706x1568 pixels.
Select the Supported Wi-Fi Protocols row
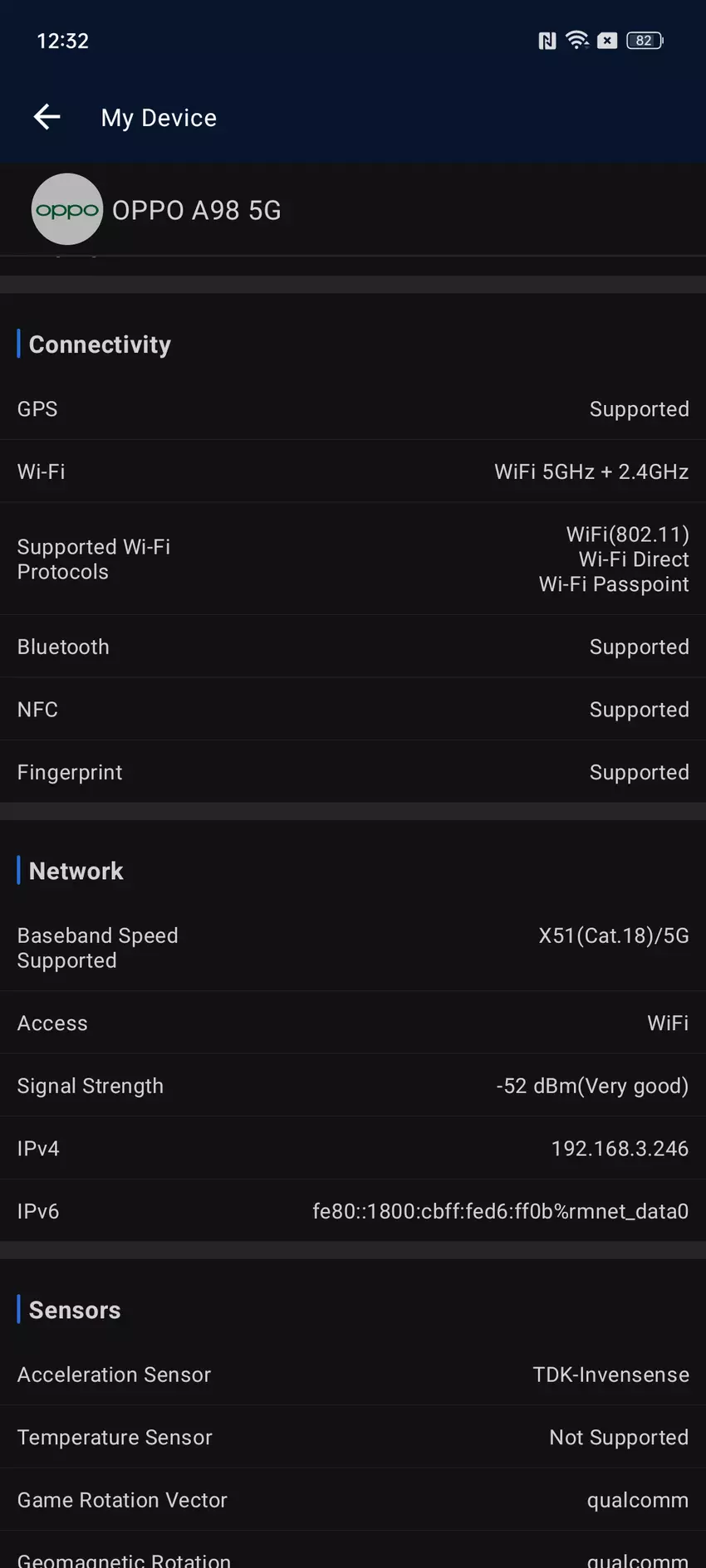tap(353, 559)
